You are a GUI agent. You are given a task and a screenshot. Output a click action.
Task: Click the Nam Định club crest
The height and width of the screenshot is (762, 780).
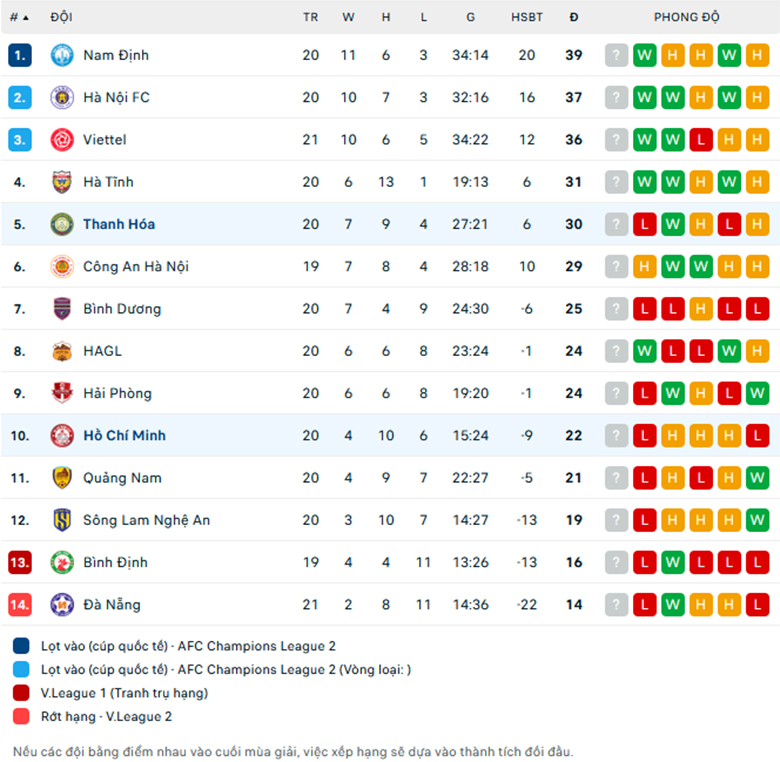[62, 55]
